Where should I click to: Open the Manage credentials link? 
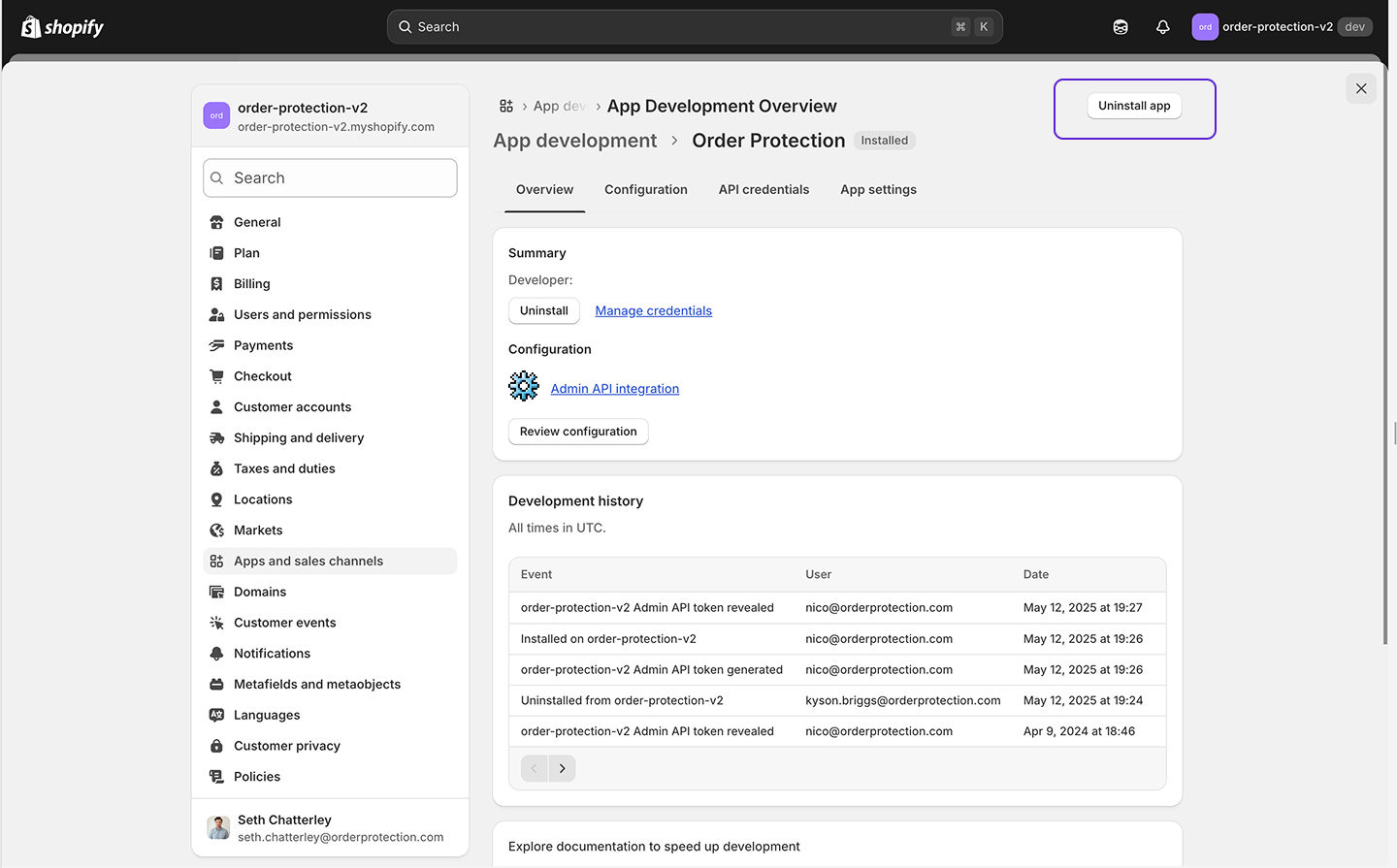point(653,310)
